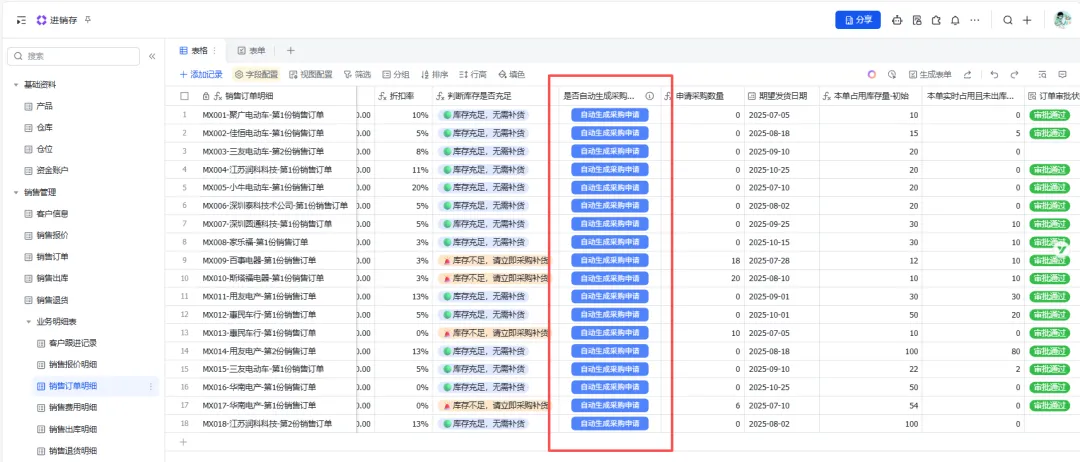This screenshot has width=1080, height=462.
Task: Collapse the 基础资料 tree section
Action: [x=16, y=85]
